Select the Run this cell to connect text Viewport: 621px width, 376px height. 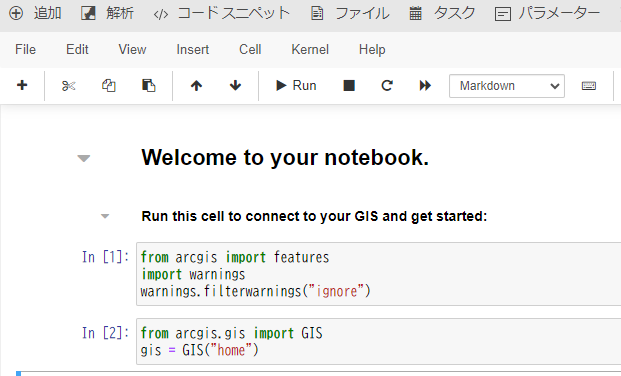coord(314,216)
